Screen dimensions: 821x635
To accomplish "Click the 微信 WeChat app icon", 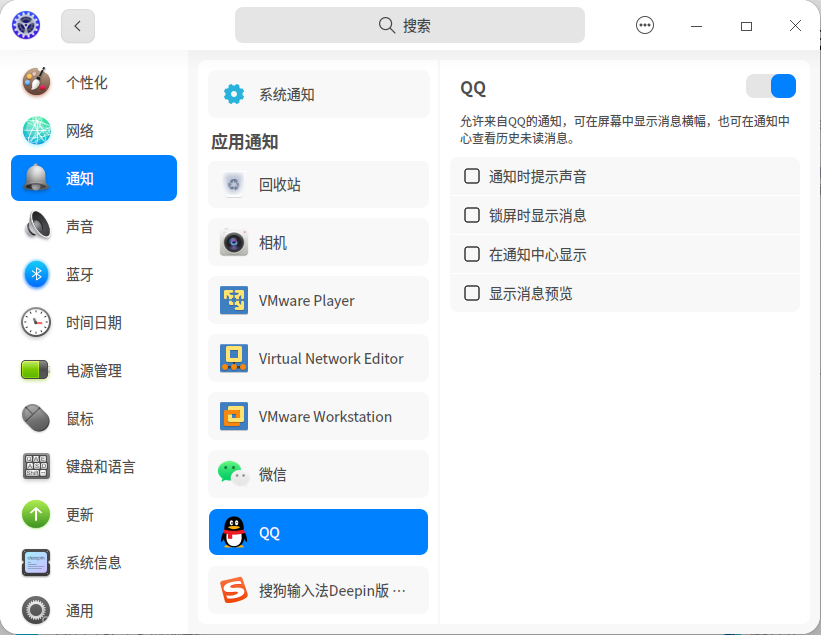I will click(234, 474).
